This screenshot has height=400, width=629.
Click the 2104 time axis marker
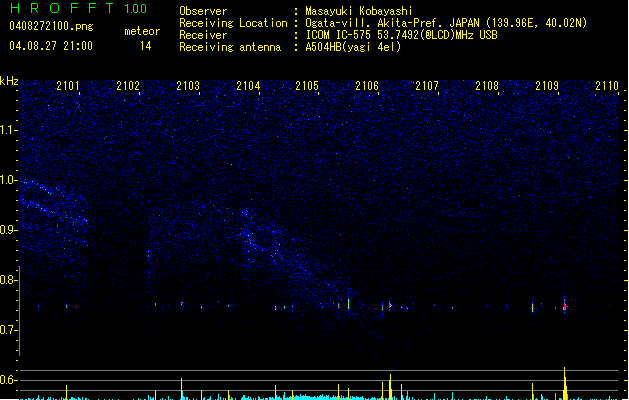tap(248, 86)
